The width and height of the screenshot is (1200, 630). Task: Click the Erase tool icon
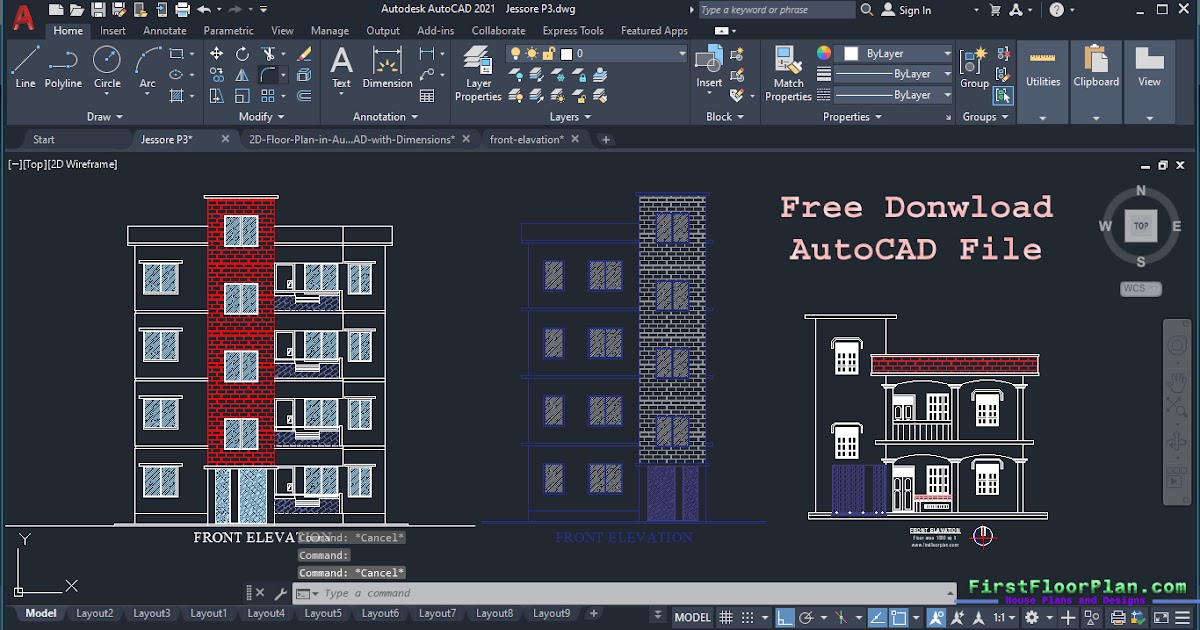pos(304,54)
